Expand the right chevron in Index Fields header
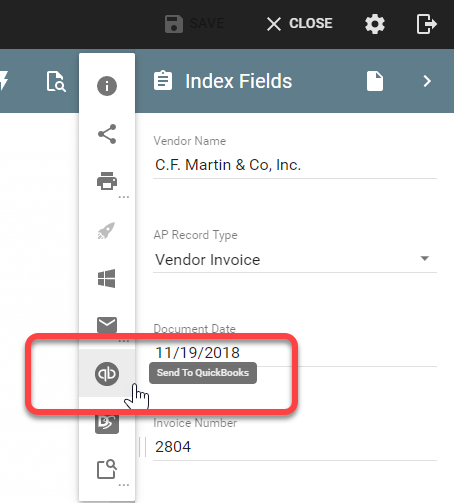Image resolution: width=454 pixels, height=503 pixels. [427, 81]
